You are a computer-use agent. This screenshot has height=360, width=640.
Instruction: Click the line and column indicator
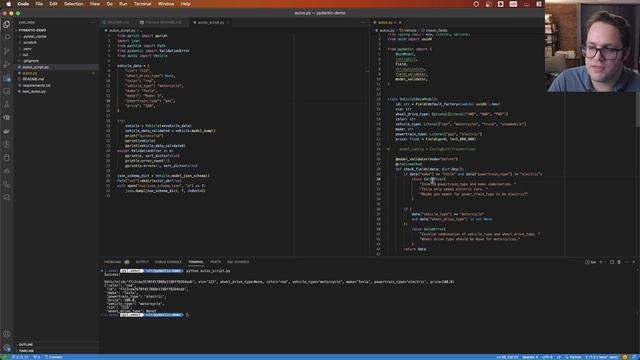(x=507, y=357)
